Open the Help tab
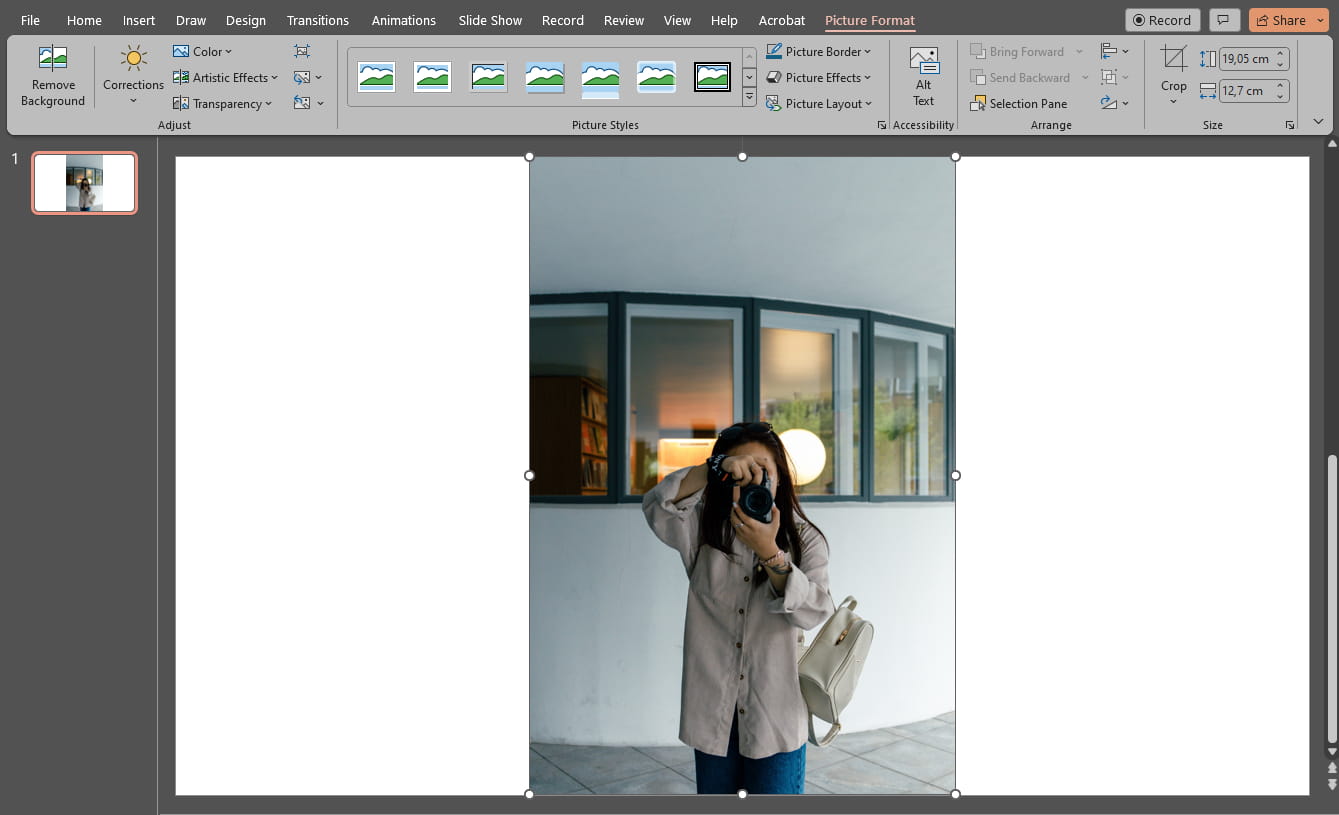1339x815 pixels. 724,20
